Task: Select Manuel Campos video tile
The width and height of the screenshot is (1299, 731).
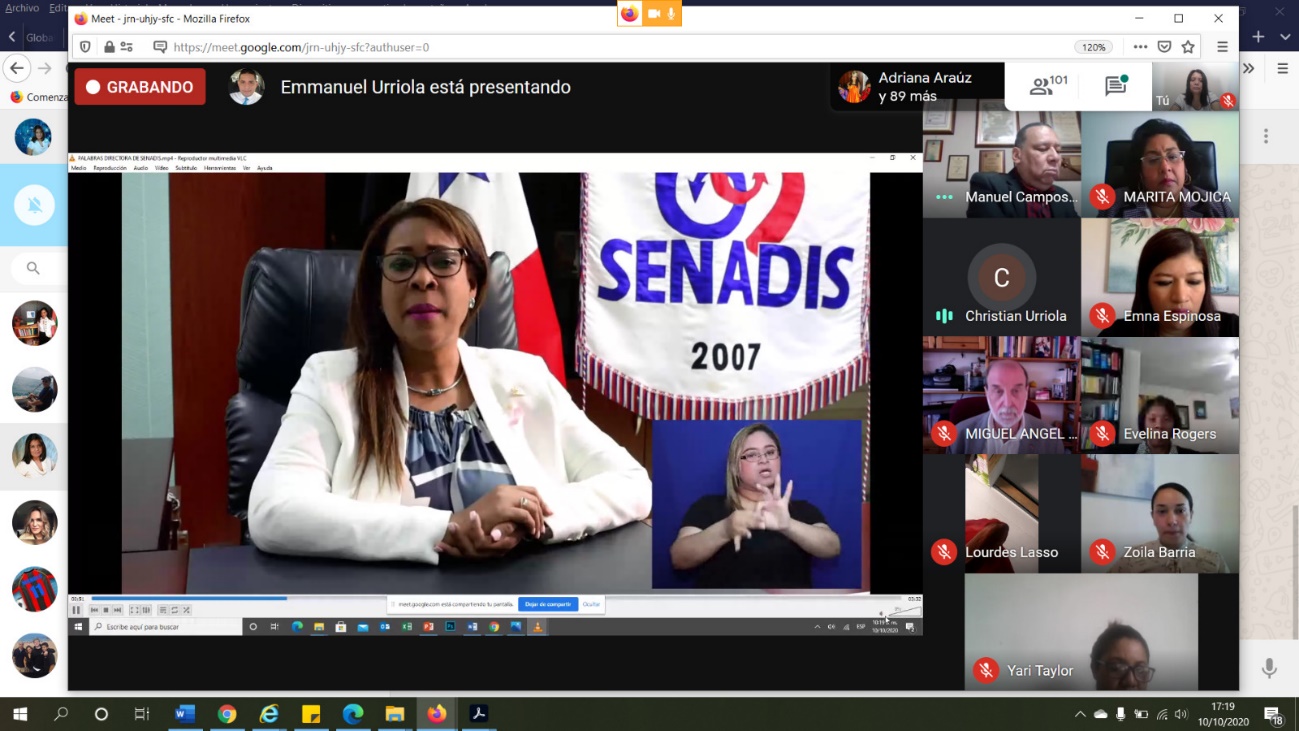Action: coord(1001,160)
